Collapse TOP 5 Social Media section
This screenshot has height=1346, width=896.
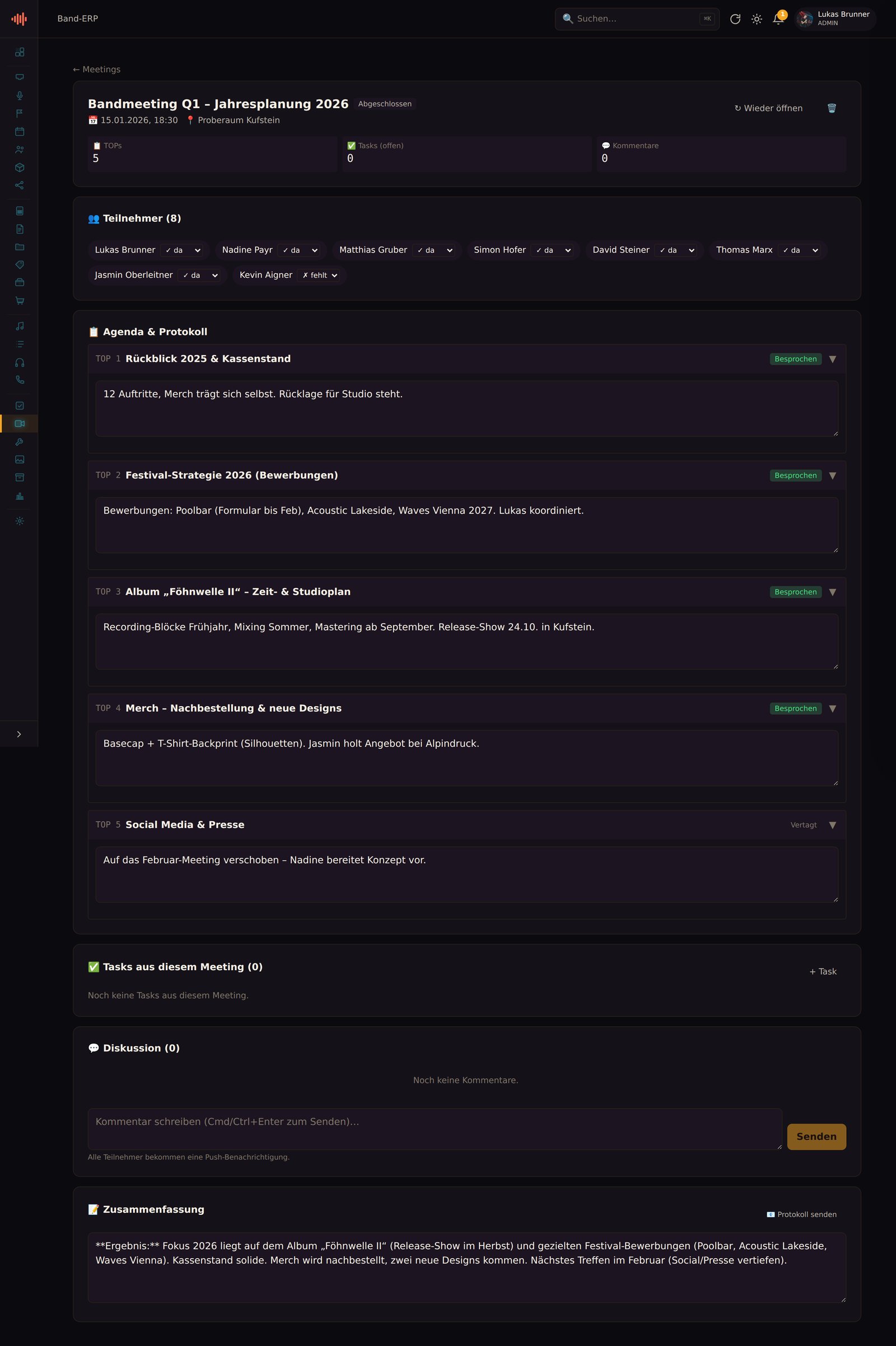[833, 825]
